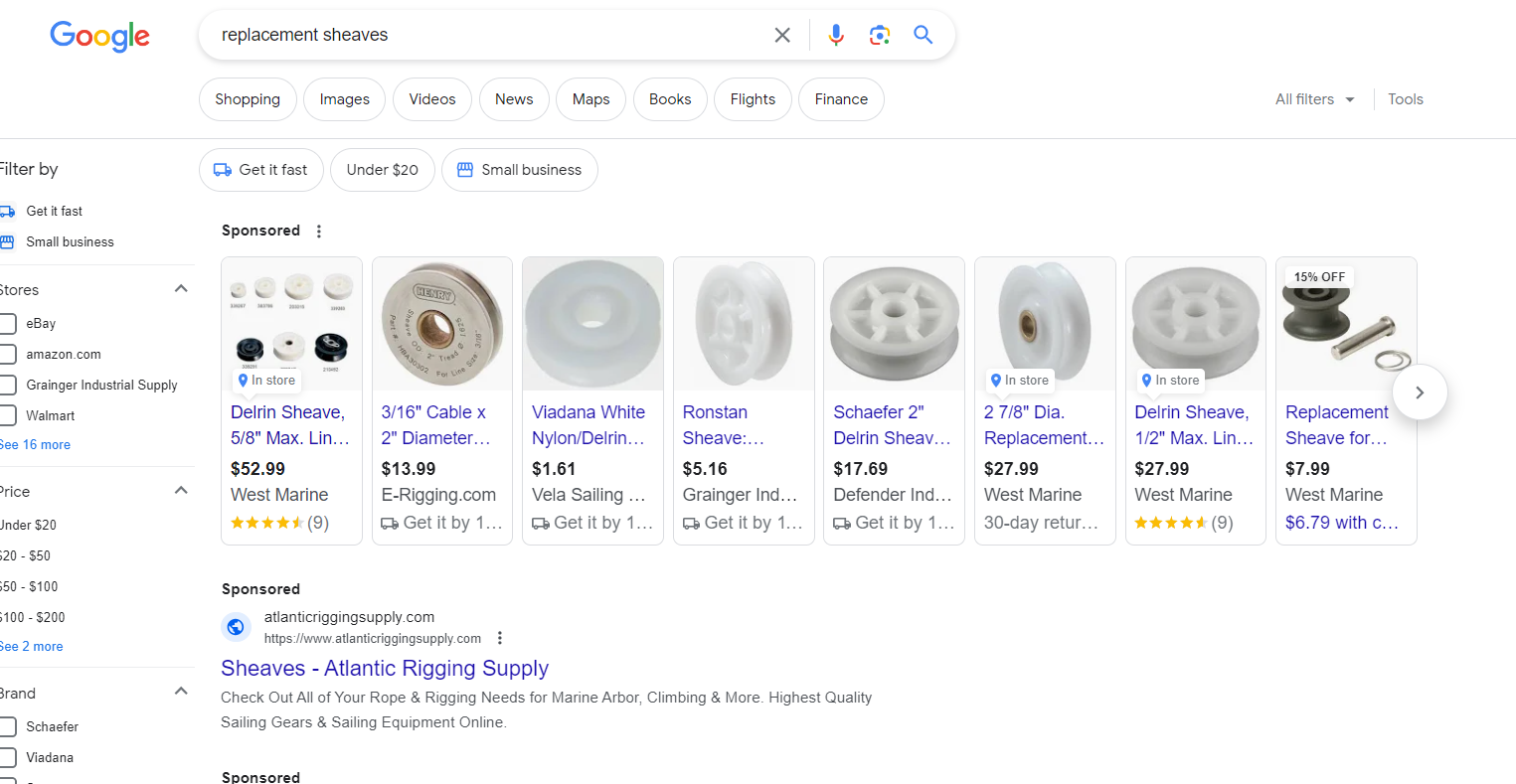This screenshot has height=784, width=1516.
Task: Collapse the Price filter section
Action: [x=181, y=491]
